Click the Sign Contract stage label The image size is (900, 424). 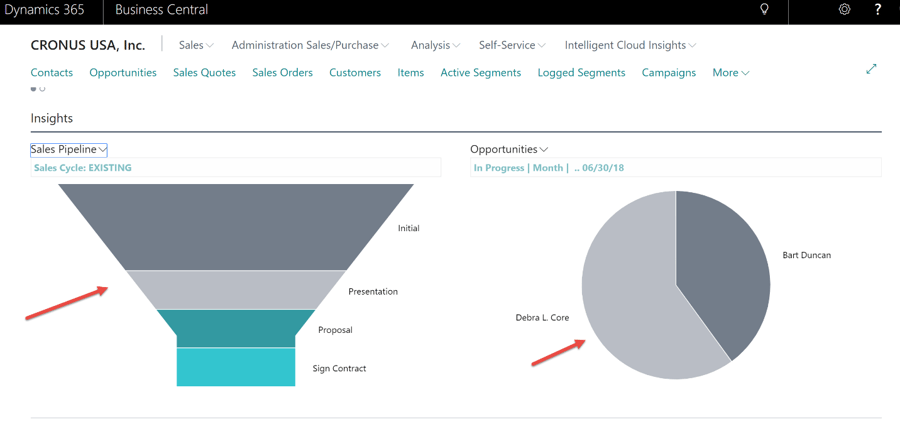[x=339, y=368]
